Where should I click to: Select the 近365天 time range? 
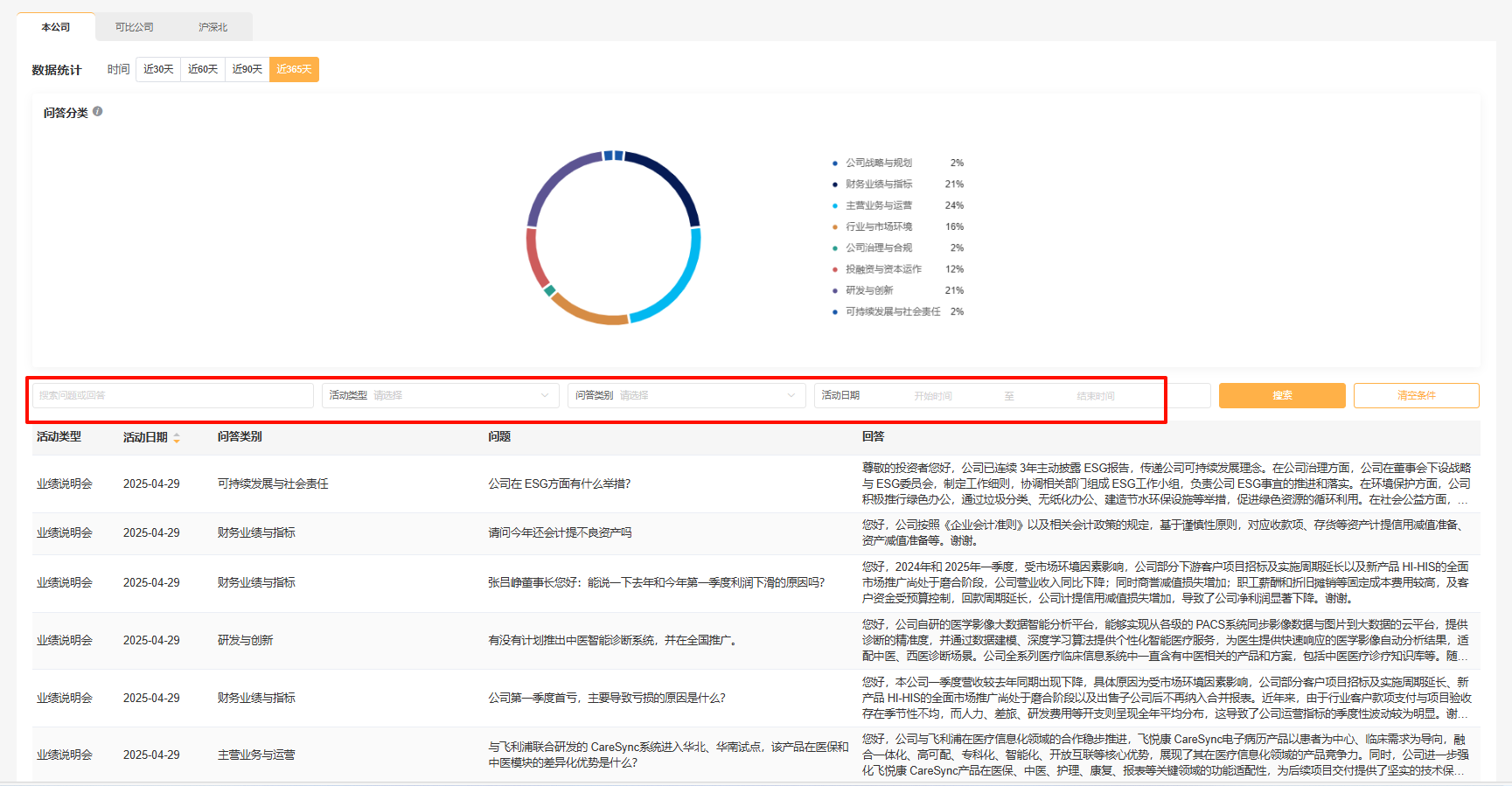point(294,69)
